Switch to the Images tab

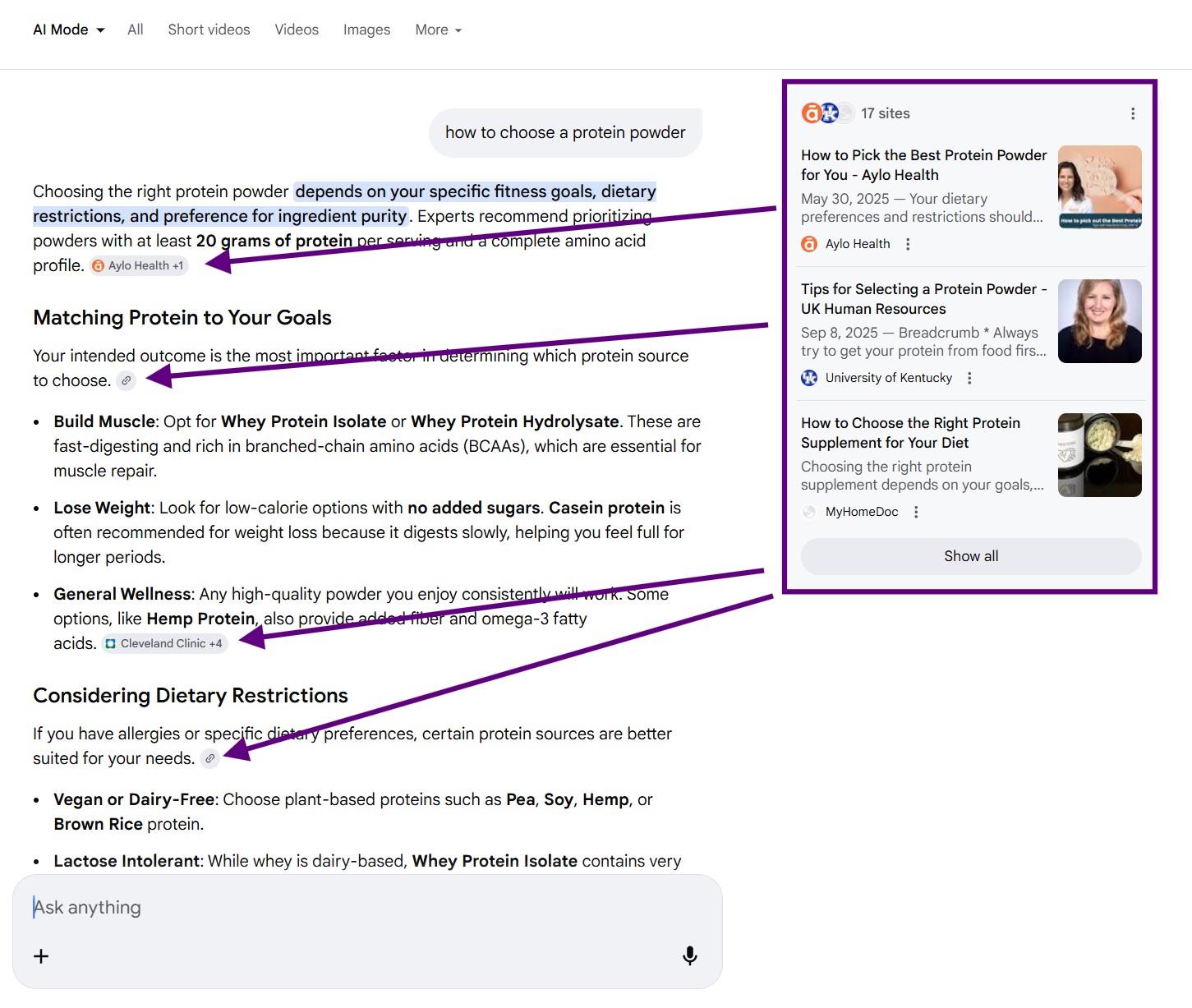click(366, 30)
